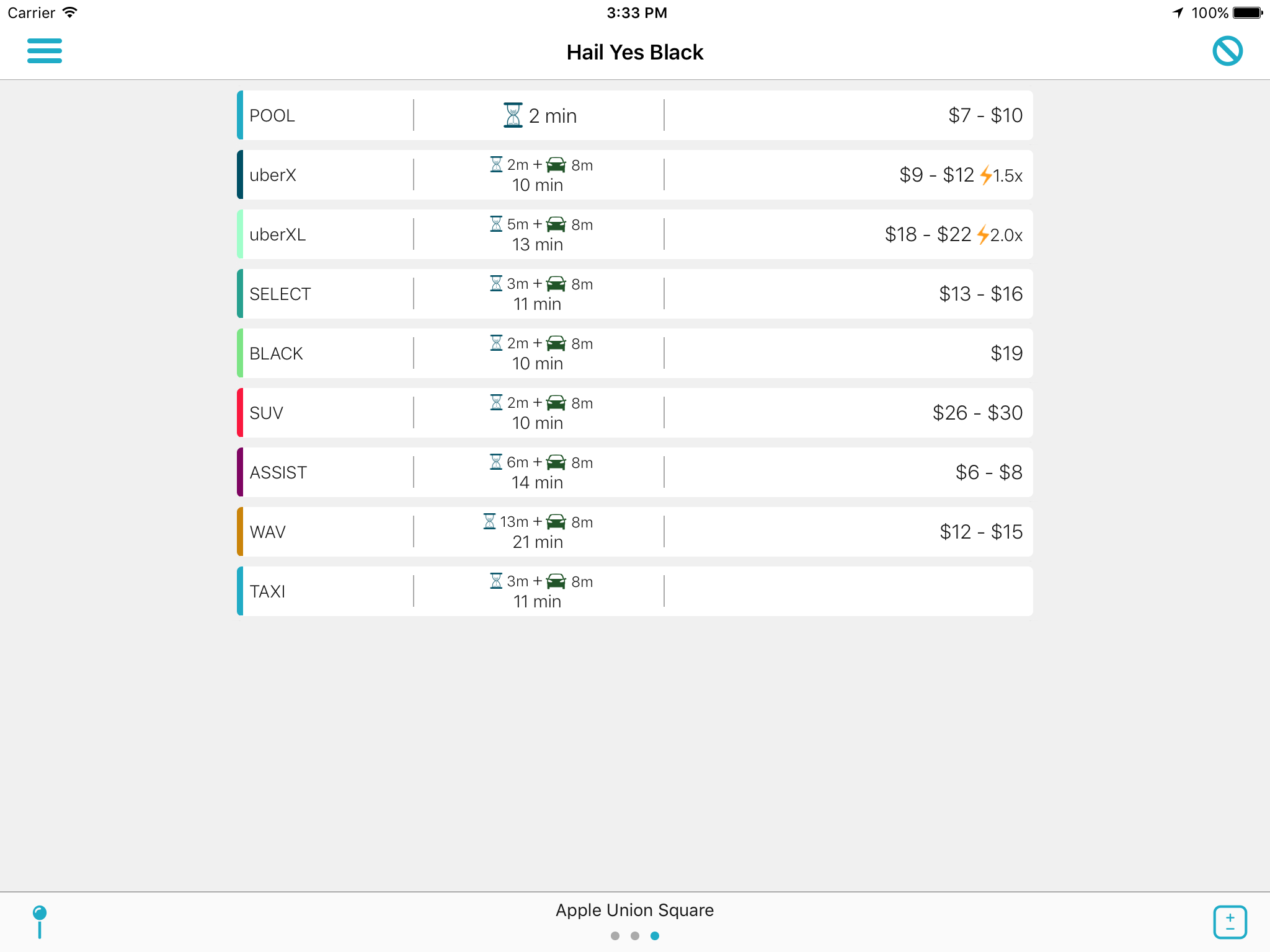Tap the location pin icon

click(x=40, y=922)
